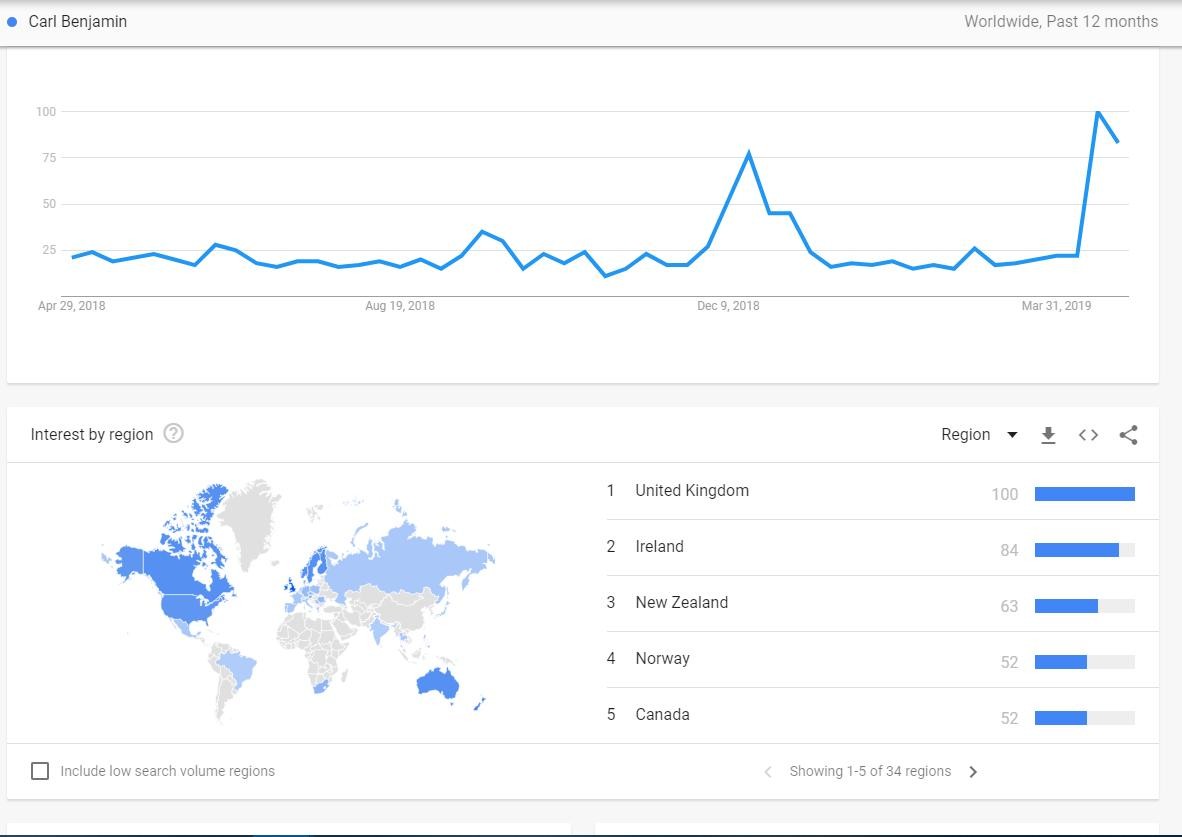The height and width of the screenshot is (837, 1182).
Task: Open the embed code icon
Action: click(x=1088, y=435)
